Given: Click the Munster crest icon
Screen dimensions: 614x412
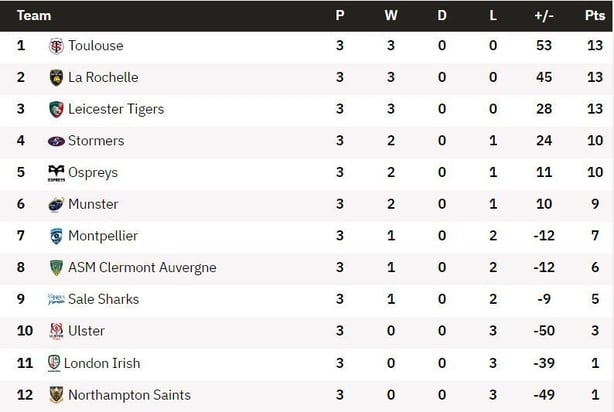Looking at the screenshot, I should pyautogui.click(x=56, y=205).
